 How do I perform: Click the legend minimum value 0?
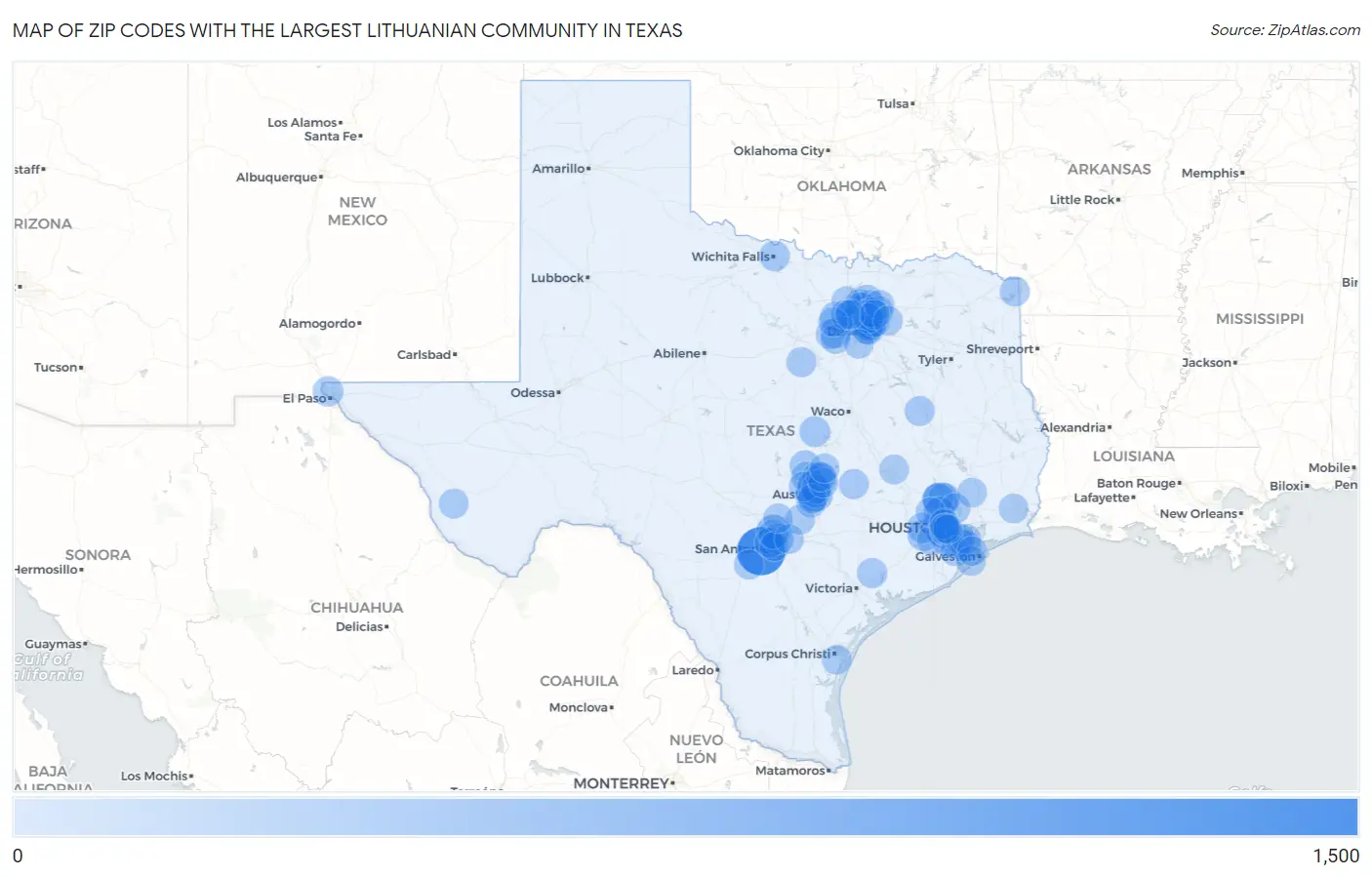tap(18, 856)
